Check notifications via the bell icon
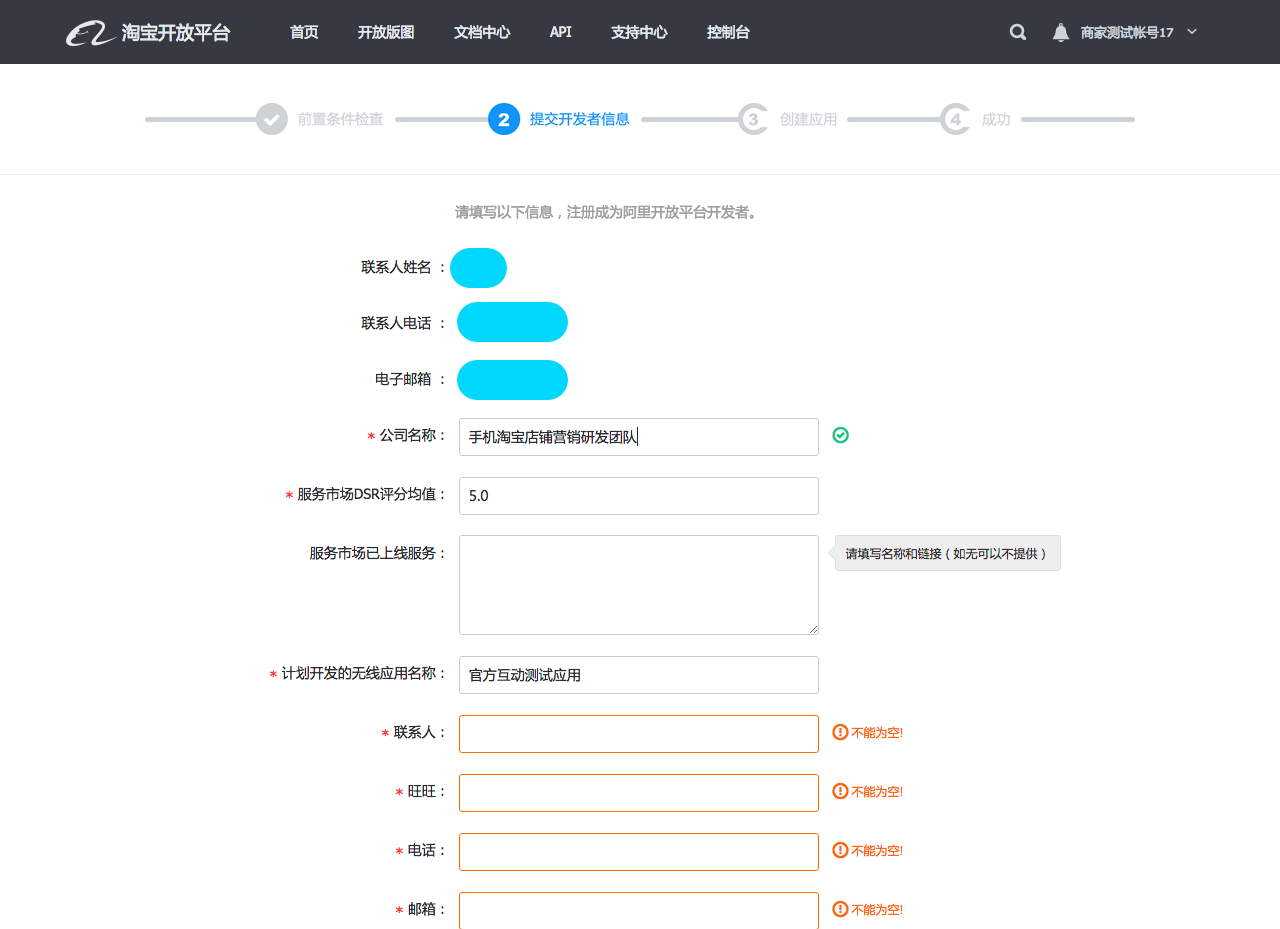Image resolution: width=1280 pixels, height=929 pixels. click(1059, 32)
